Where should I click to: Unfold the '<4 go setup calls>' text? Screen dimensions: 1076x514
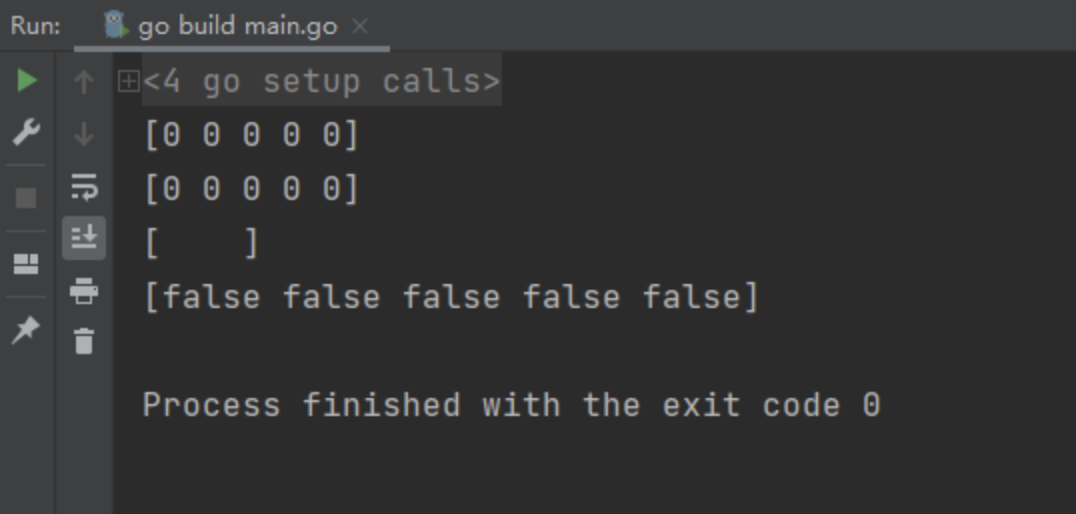tap(322, 82)
